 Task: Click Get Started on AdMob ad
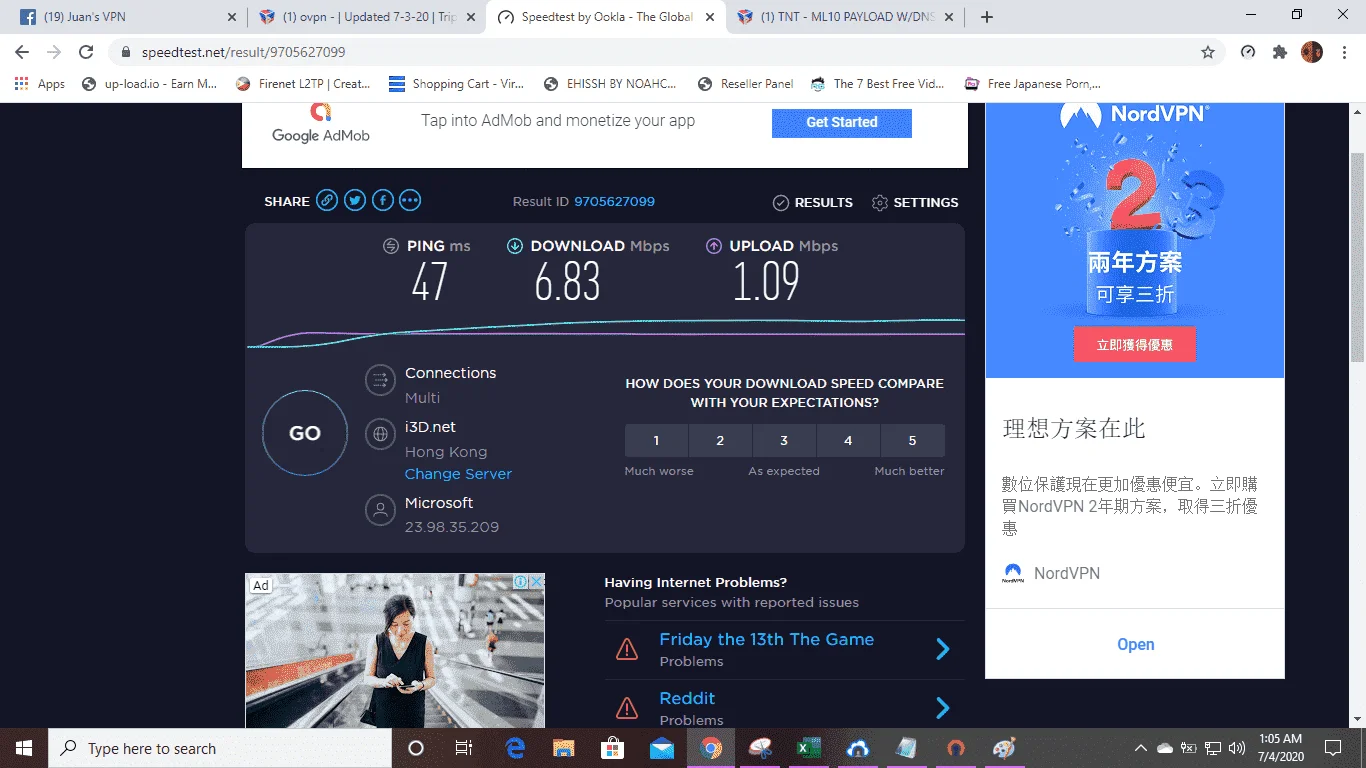(842, 122)
